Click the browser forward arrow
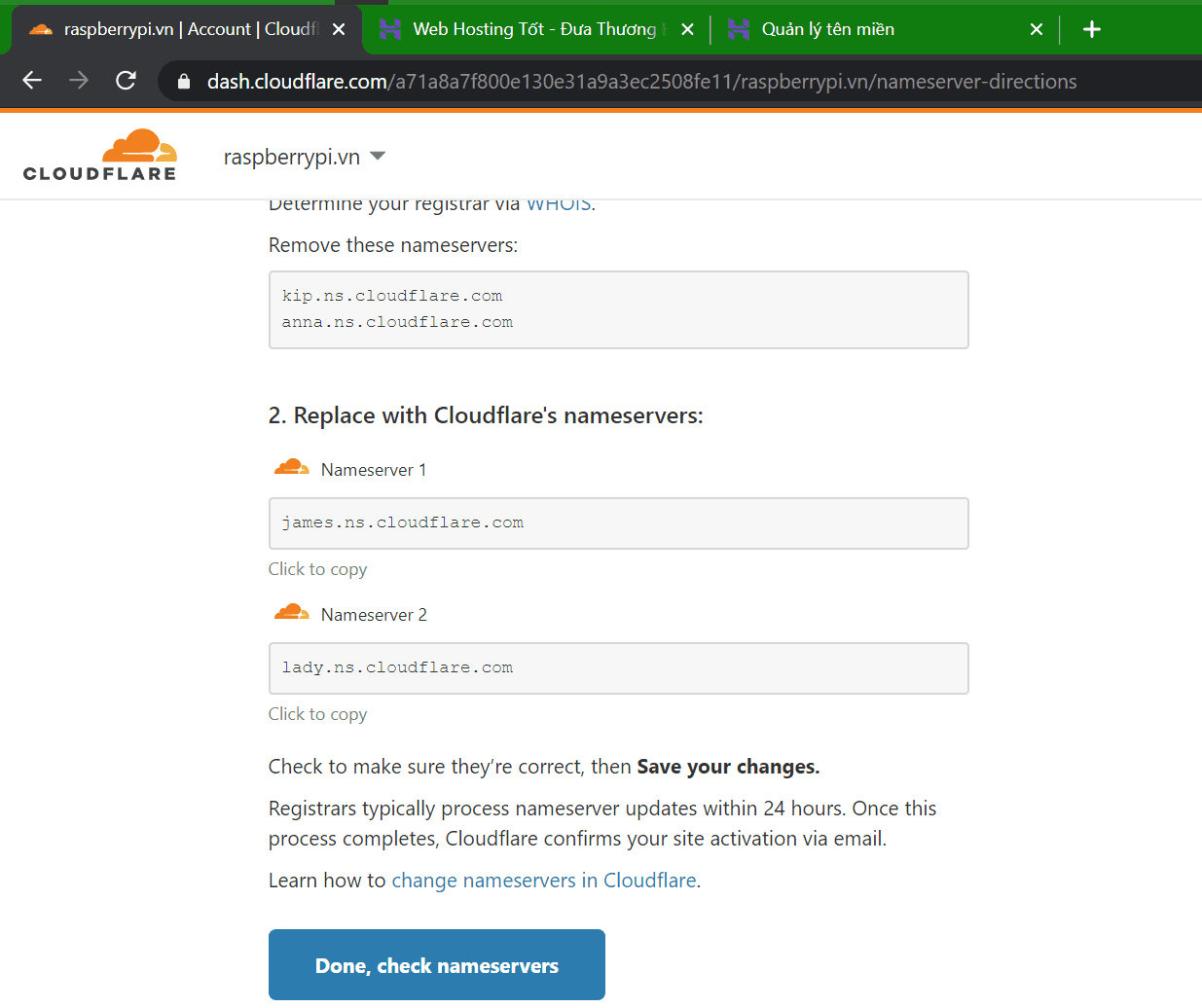The image size is (1202, 1008). (x=79, y=81)
